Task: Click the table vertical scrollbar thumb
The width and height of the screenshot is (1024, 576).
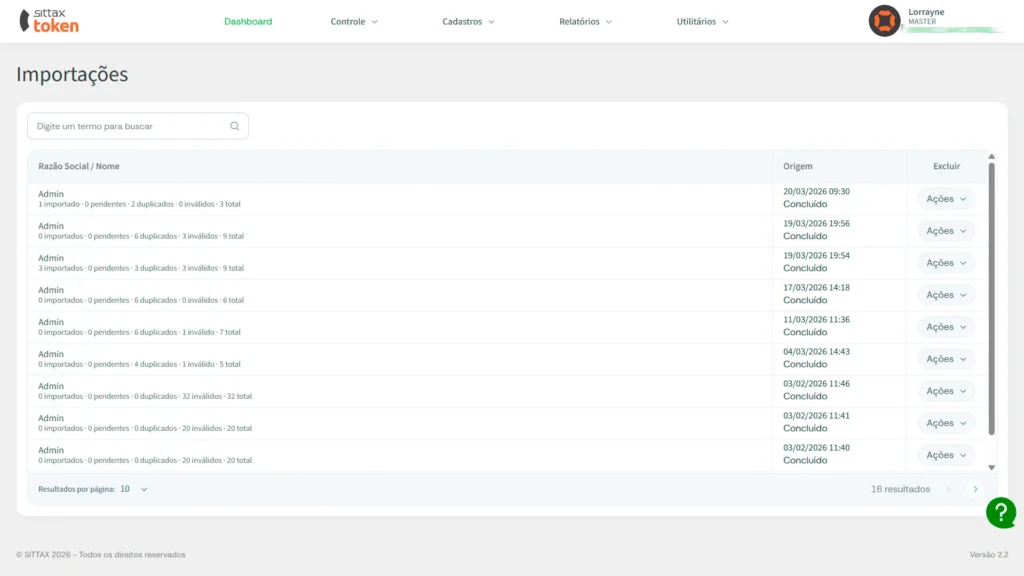Action: (x=991, y=298)
